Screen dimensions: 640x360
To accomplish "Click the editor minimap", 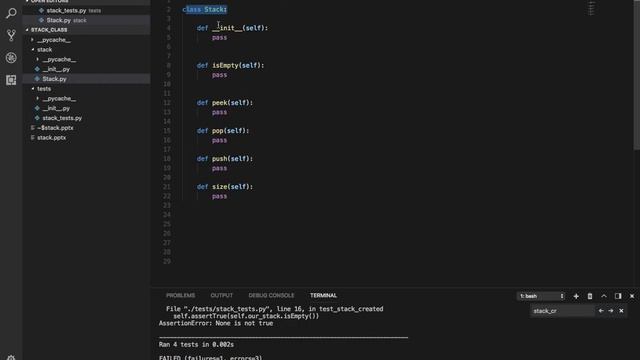I will pyautogui.click(x=591, y=8).
